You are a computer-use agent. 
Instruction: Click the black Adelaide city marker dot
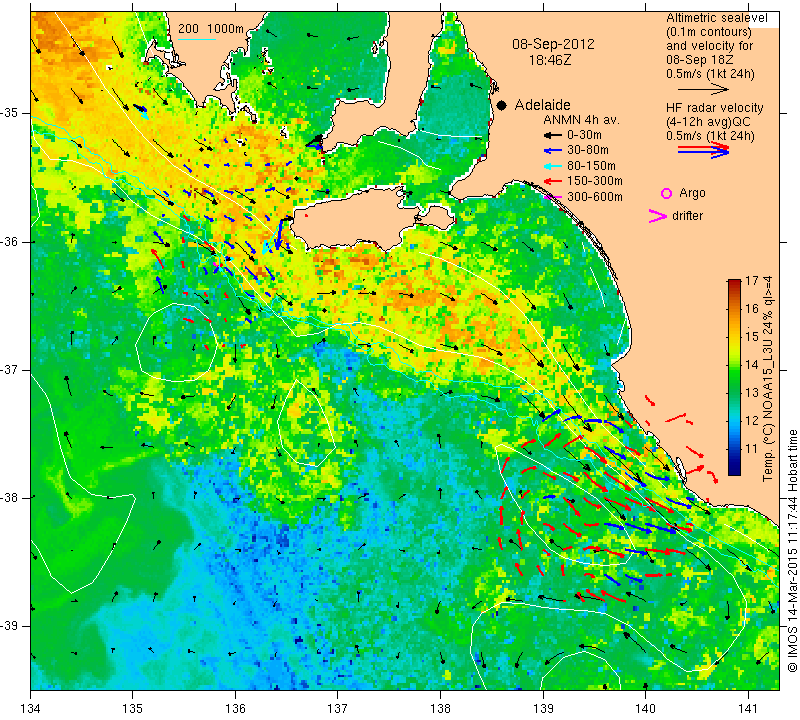[502, 105]
